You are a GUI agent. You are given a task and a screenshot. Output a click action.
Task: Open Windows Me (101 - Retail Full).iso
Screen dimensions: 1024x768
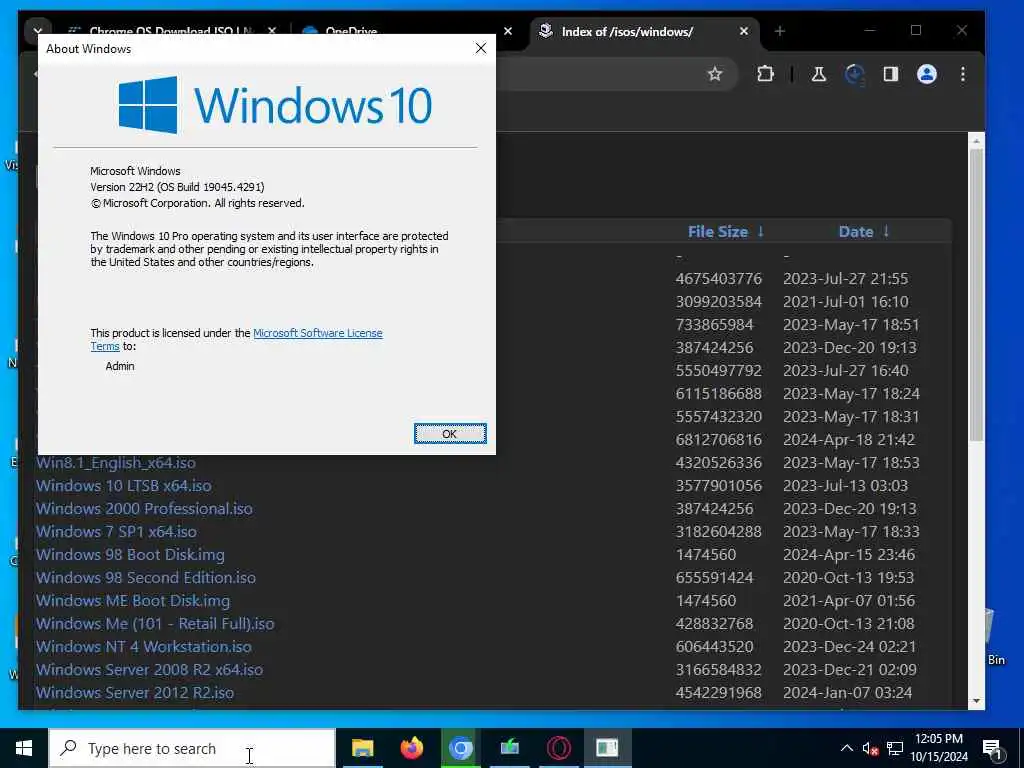[x=155, y=624]
